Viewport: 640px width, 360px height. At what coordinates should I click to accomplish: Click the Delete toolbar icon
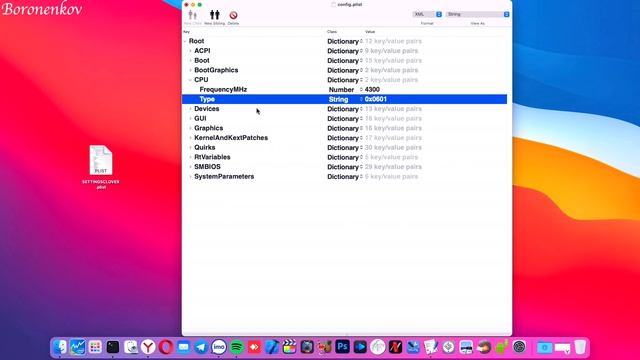(233, 16)
